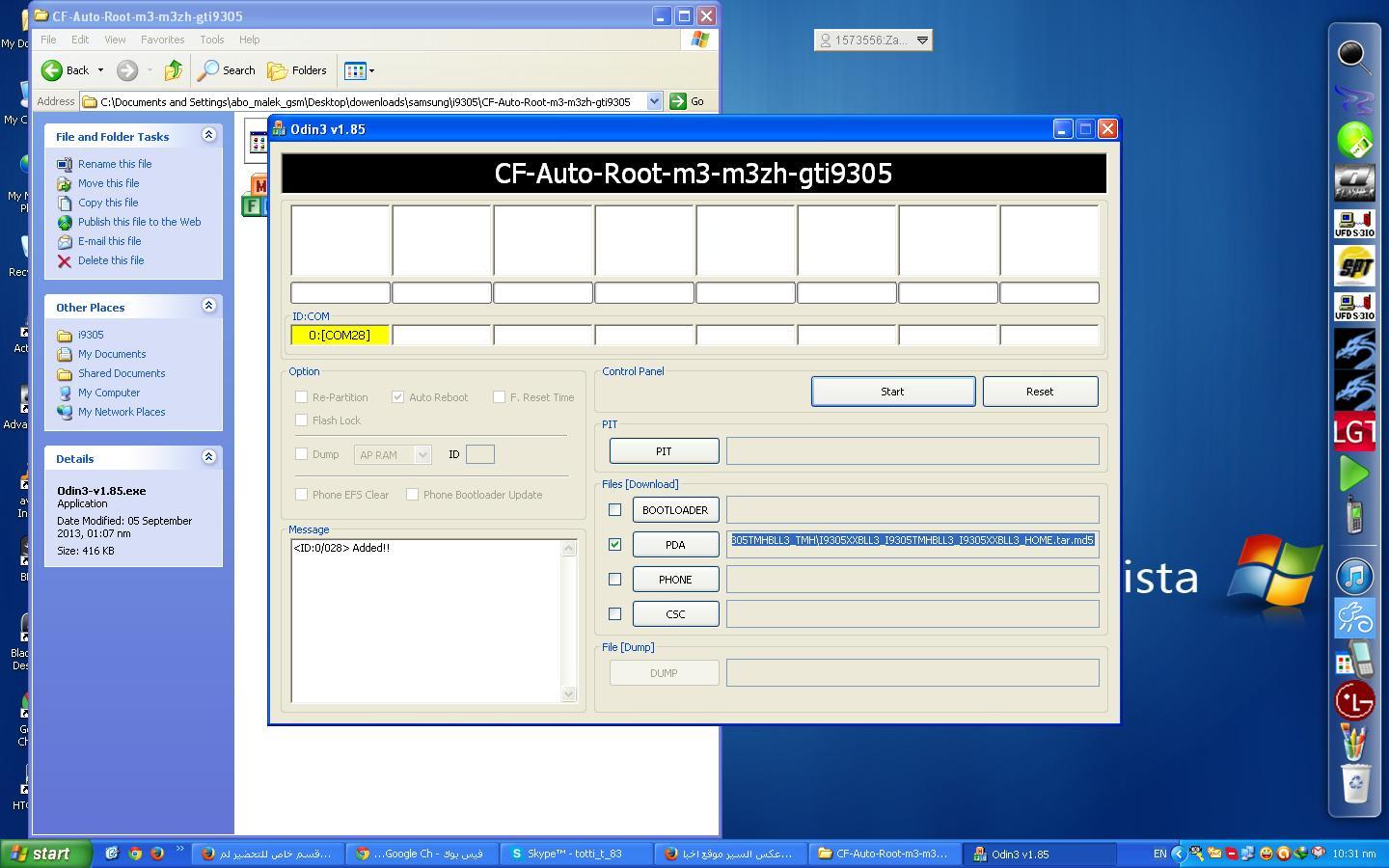The width and height of the screenshot is (1389, 868).
Task: Click the green play arrow dock icon
Action: pos(1354,474)
